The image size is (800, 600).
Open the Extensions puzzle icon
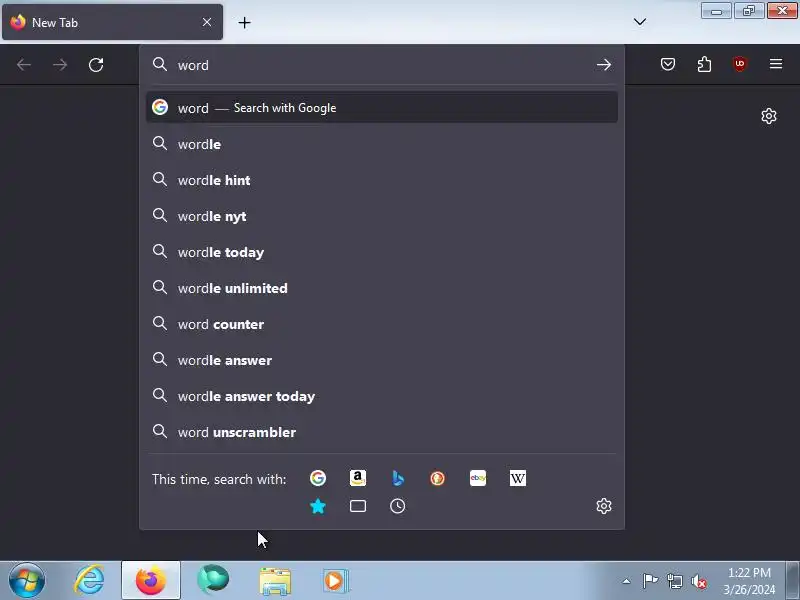(704, 64)
